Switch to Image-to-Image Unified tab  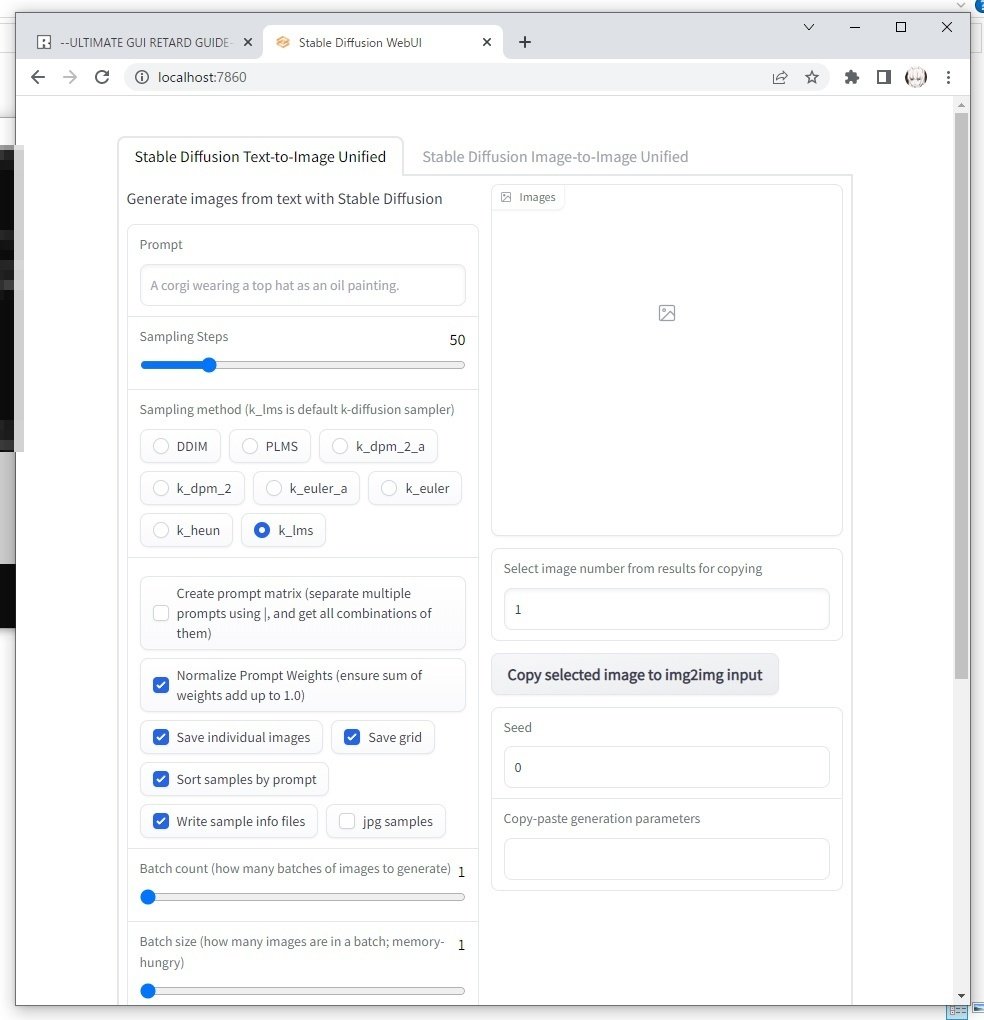555,157
